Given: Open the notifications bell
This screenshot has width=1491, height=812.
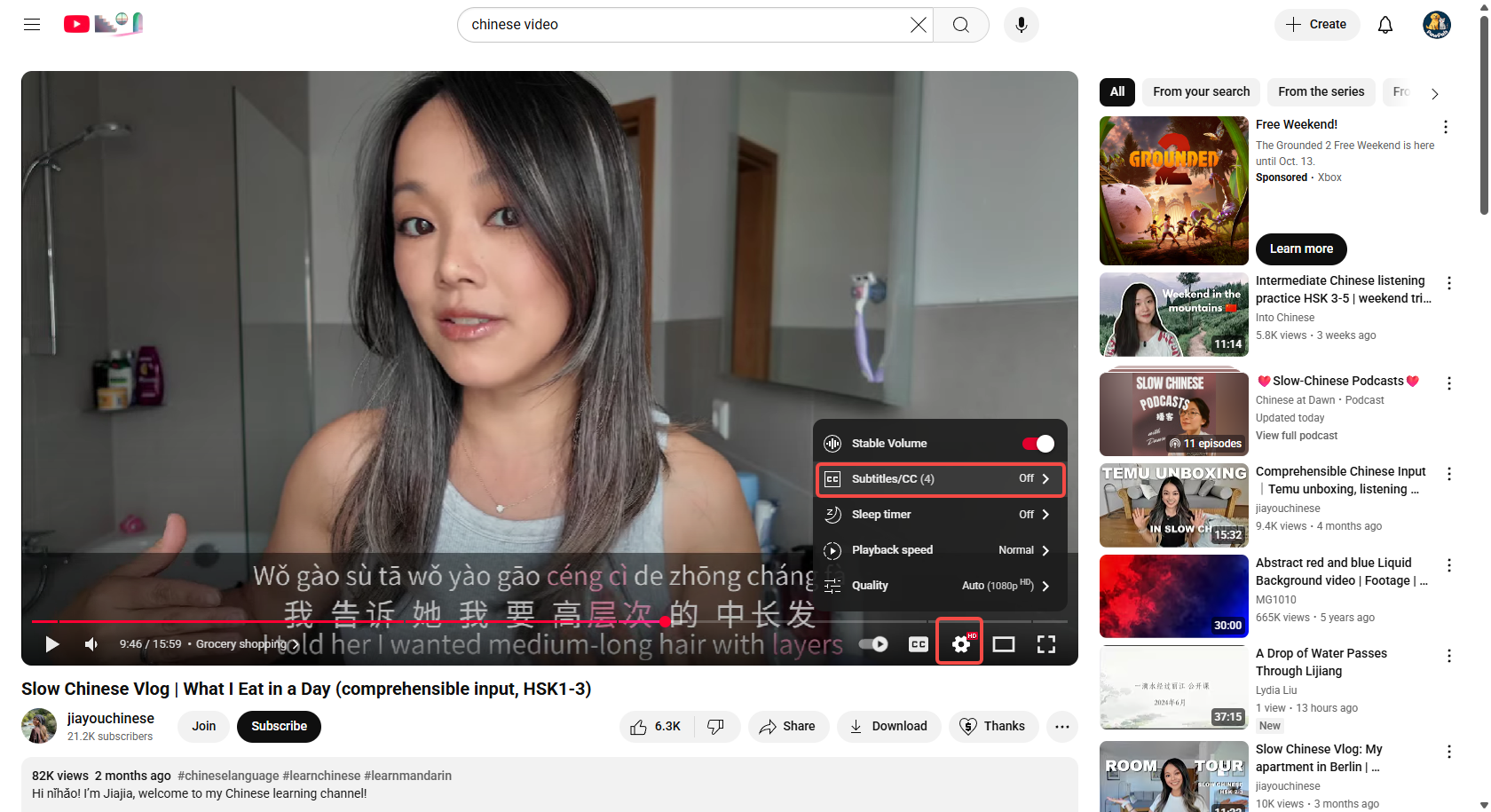Looking at the screenshot, I should click(x=1384, y=24).
